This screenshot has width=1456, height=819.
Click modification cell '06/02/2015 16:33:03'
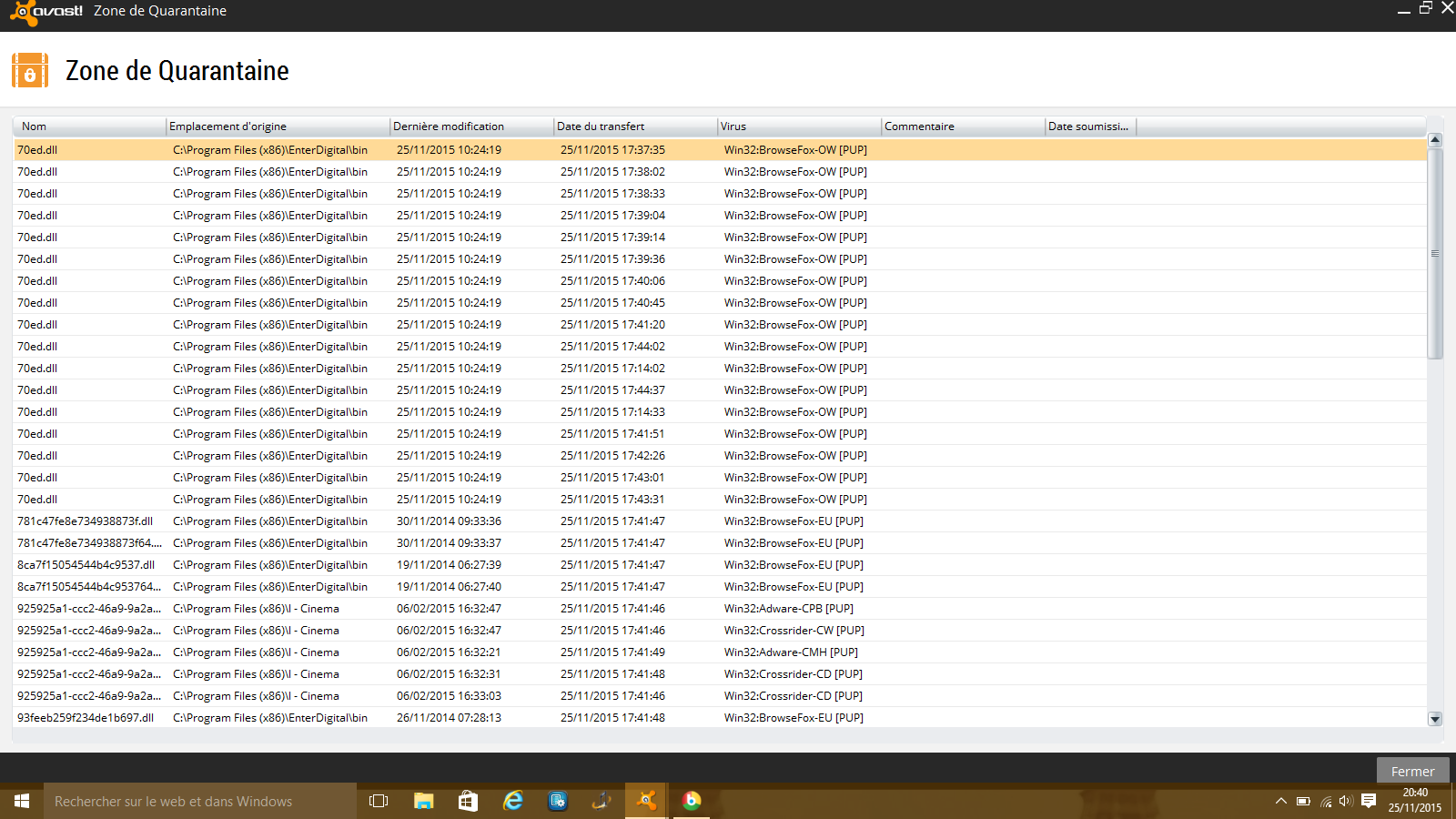tap(449, 696)
